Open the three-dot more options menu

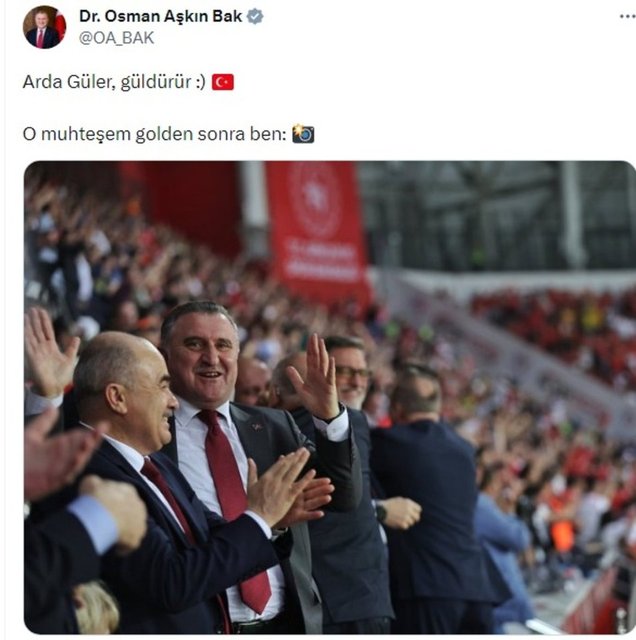[x=627, y=17]
